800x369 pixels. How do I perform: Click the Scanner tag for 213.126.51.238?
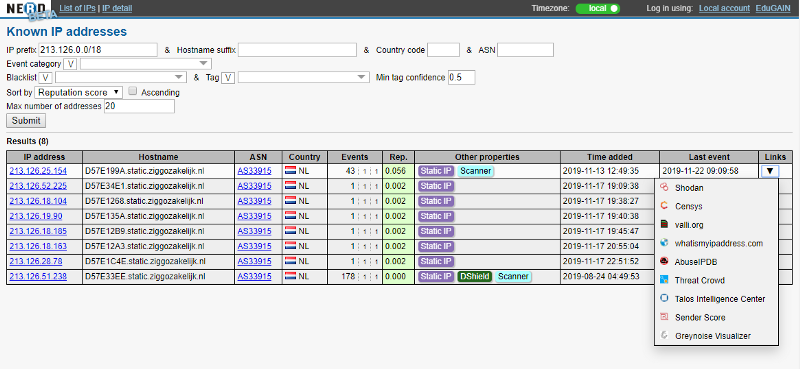coord(513,277)
